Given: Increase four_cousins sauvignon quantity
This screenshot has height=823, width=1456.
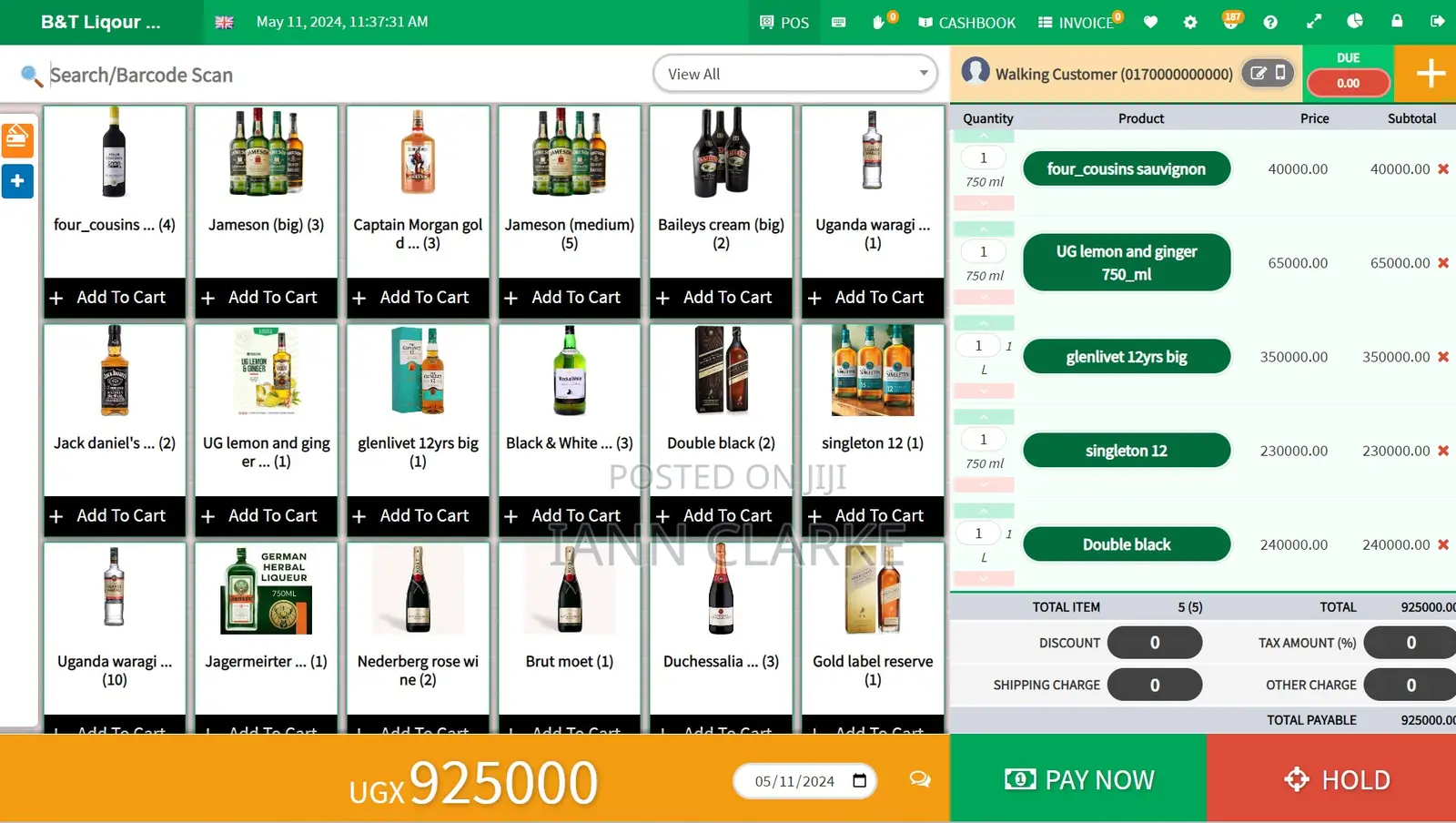Looking at the screenshot, I should 984,136.
